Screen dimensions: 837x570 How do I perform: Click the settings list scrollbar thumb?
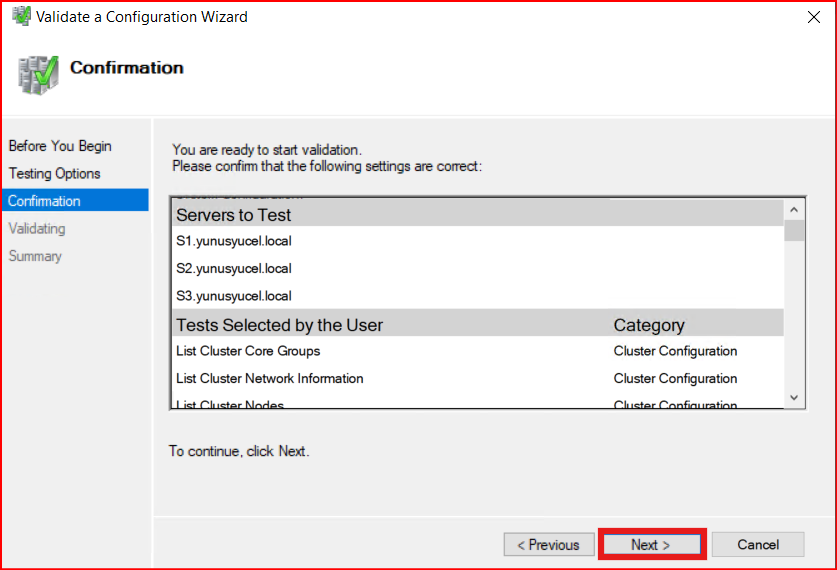click(795, 231)
